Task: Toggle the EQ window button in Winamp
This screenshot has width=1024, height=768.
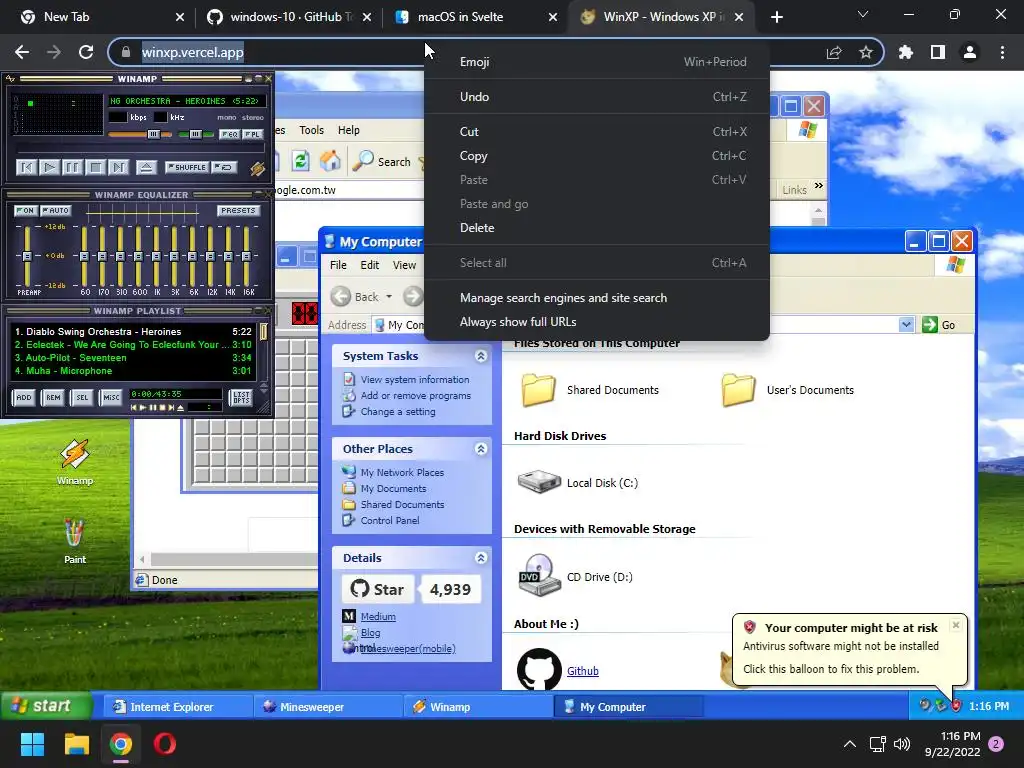Action: tap(229, 135)
